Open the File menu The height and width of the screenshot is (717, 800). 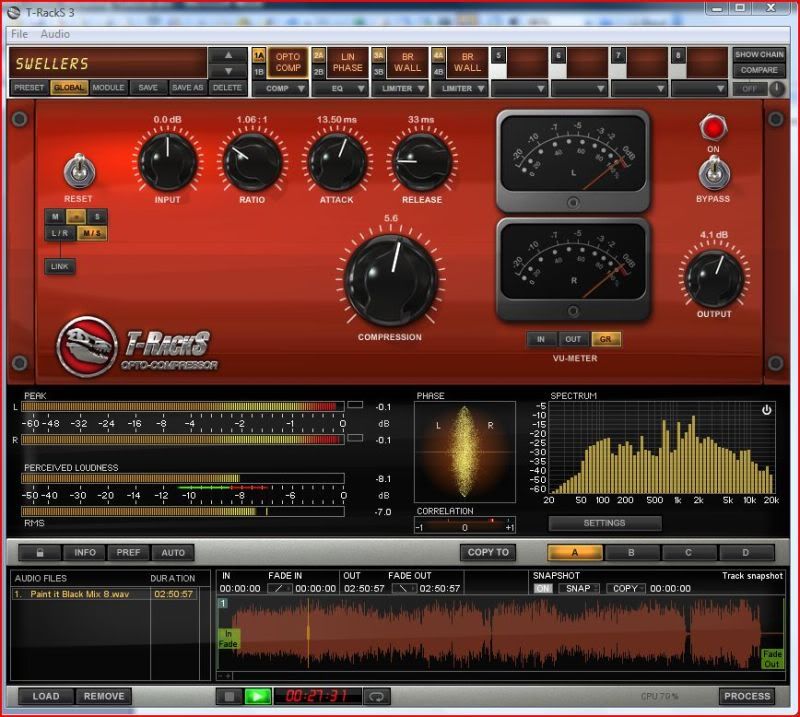click(x=19, y=34)
